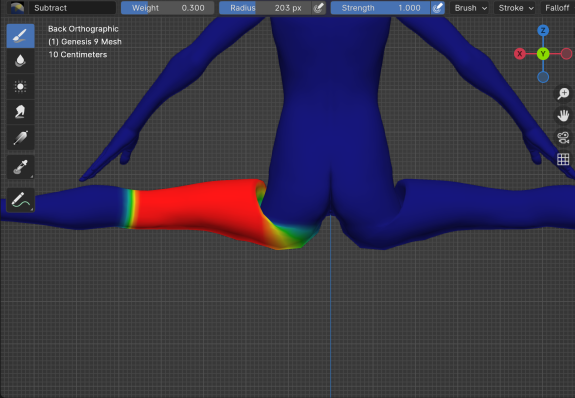Click the blue Z axis gizmo

point(543,30)
